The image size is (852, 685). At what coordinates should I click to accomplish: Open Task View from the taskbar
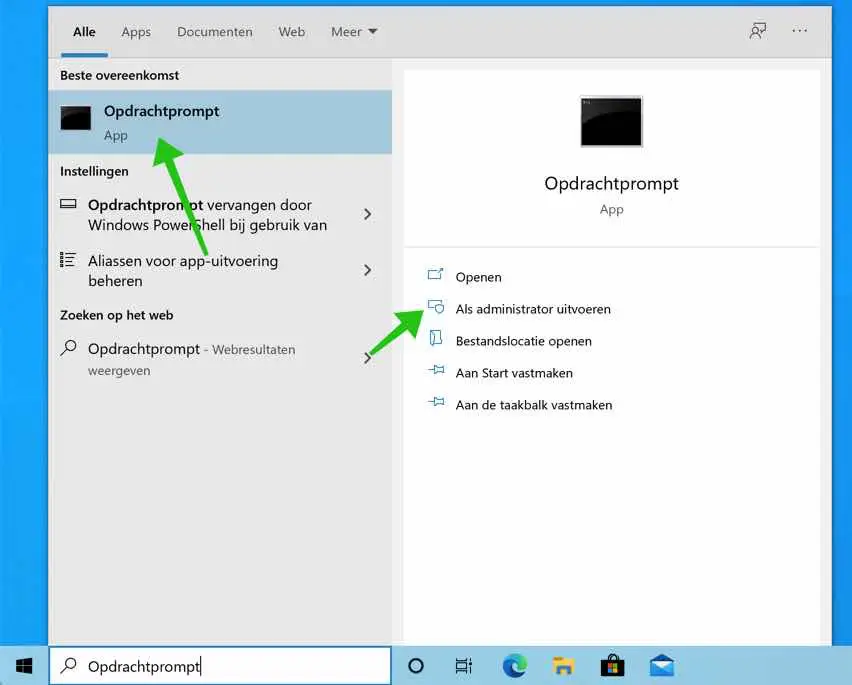pyautogui.click(x=463, y=666)
